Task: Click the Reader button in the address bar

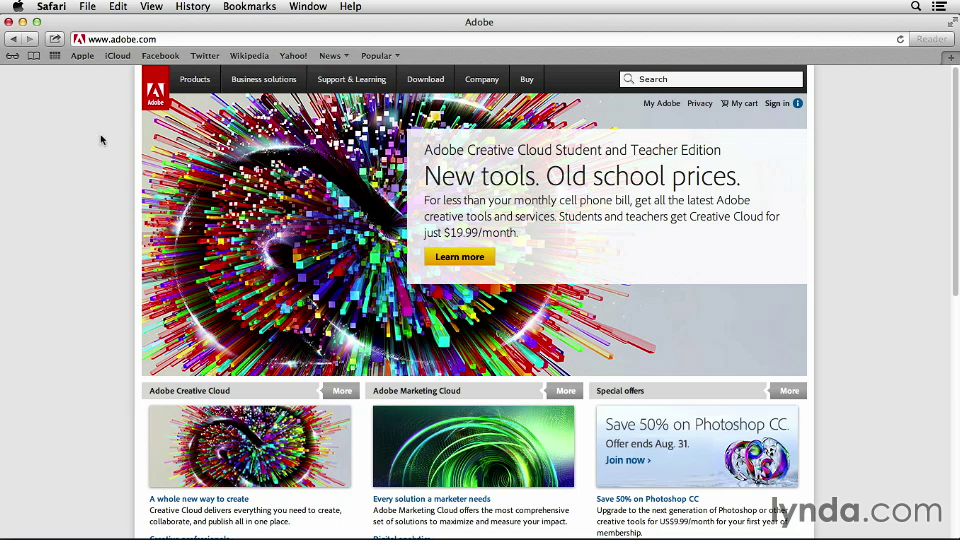Action: click(931, 39)
